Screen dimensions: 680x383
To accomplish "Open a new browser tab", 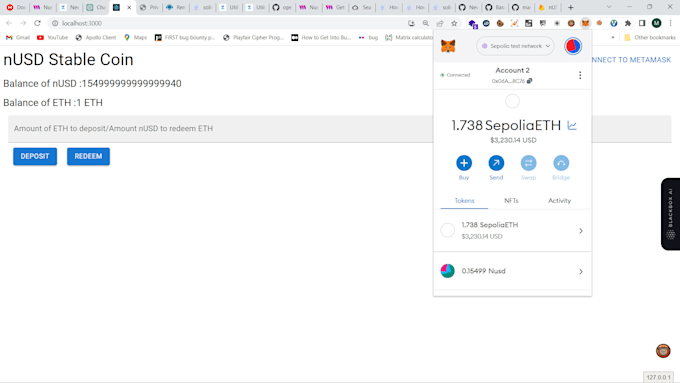I will (571, 7).
